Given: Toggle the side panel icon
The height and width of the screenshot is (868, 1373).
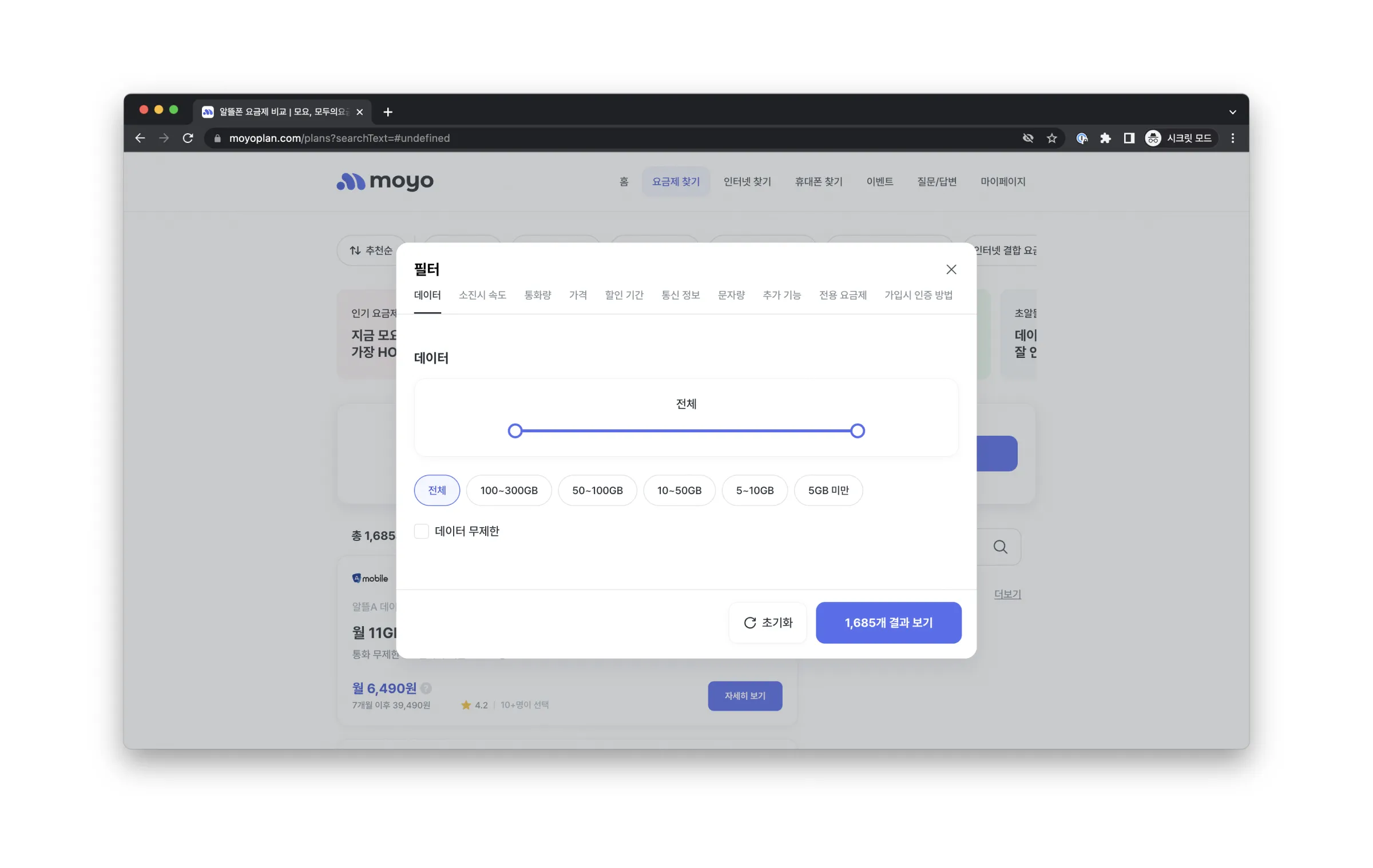Looking at the screenshot, I should point(1129,138).
